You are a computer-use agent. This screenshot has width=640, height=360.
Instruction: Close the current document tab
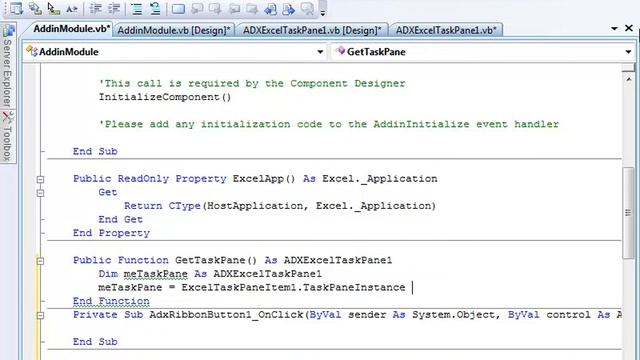click(629, 28)
